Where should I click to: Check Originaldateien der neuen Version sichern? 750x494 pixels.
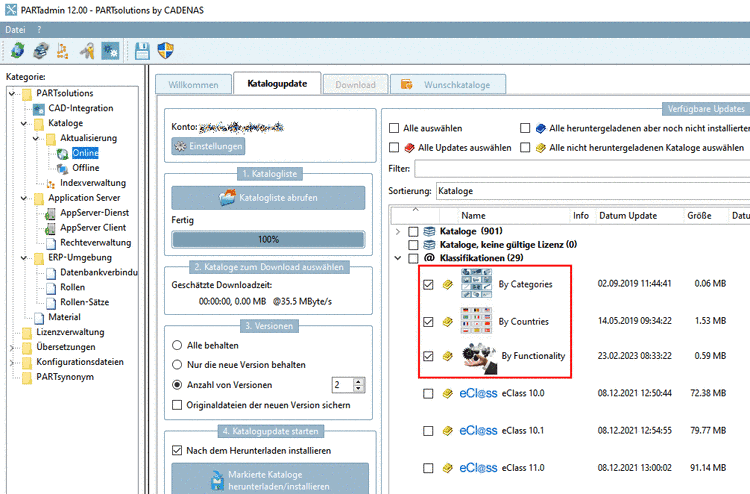177,405
